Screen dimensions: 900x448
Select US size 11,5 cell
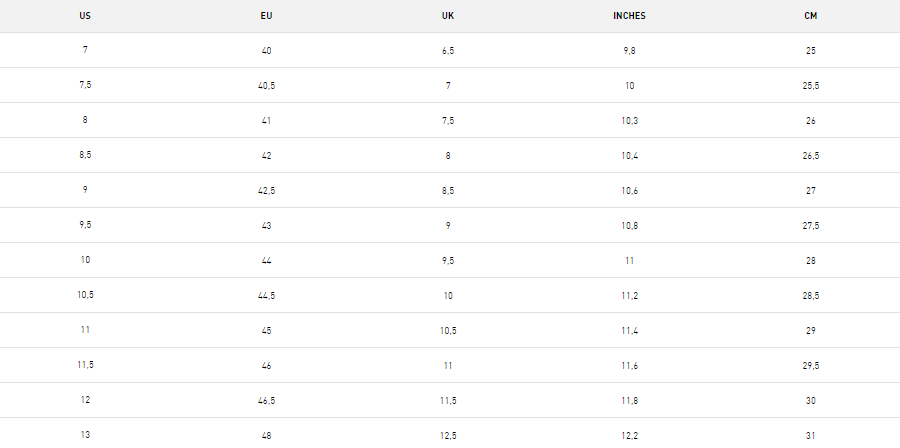(85, 365)
